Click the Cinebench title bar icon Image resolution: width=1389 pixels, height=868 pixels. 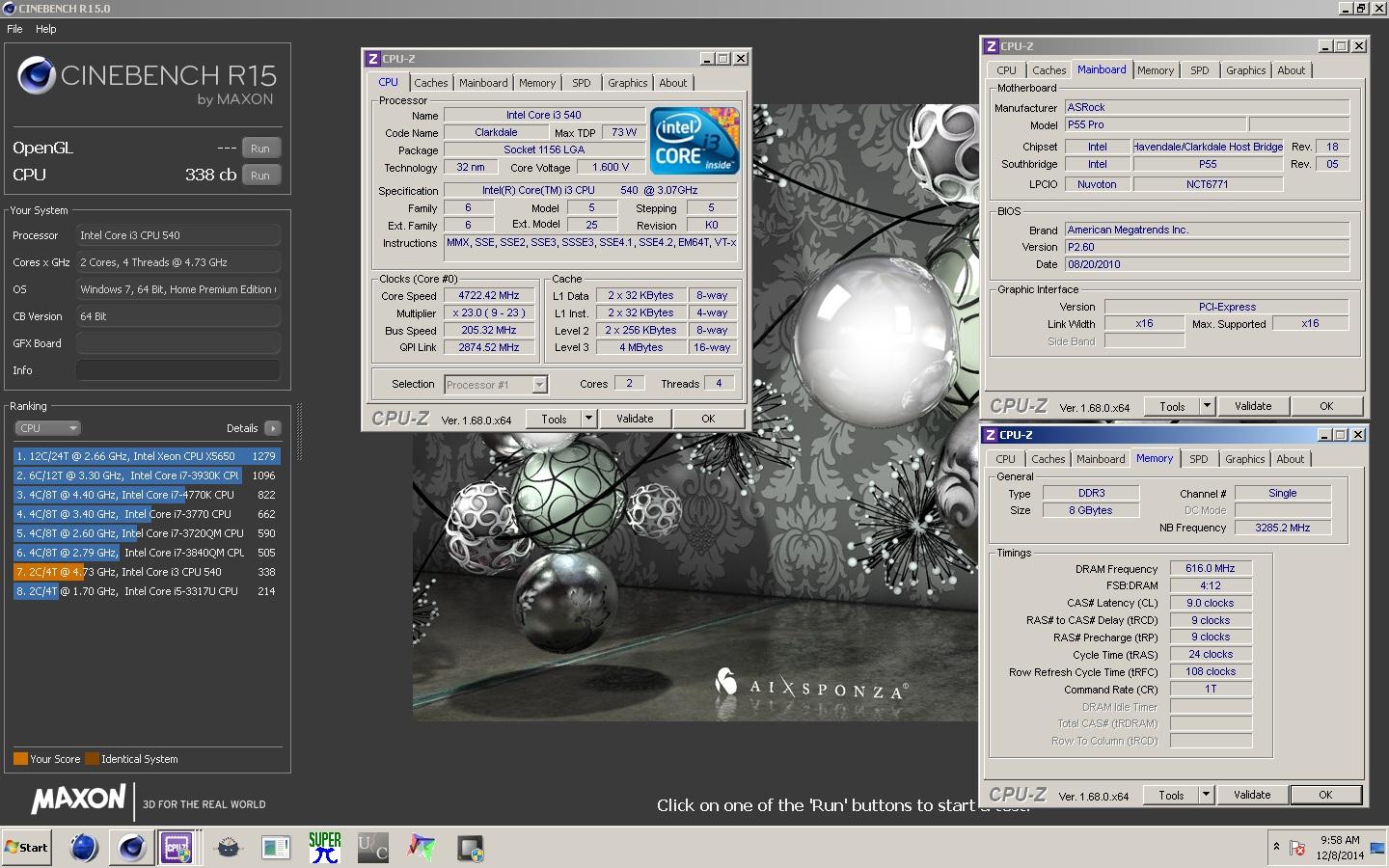tap(9, 9)
